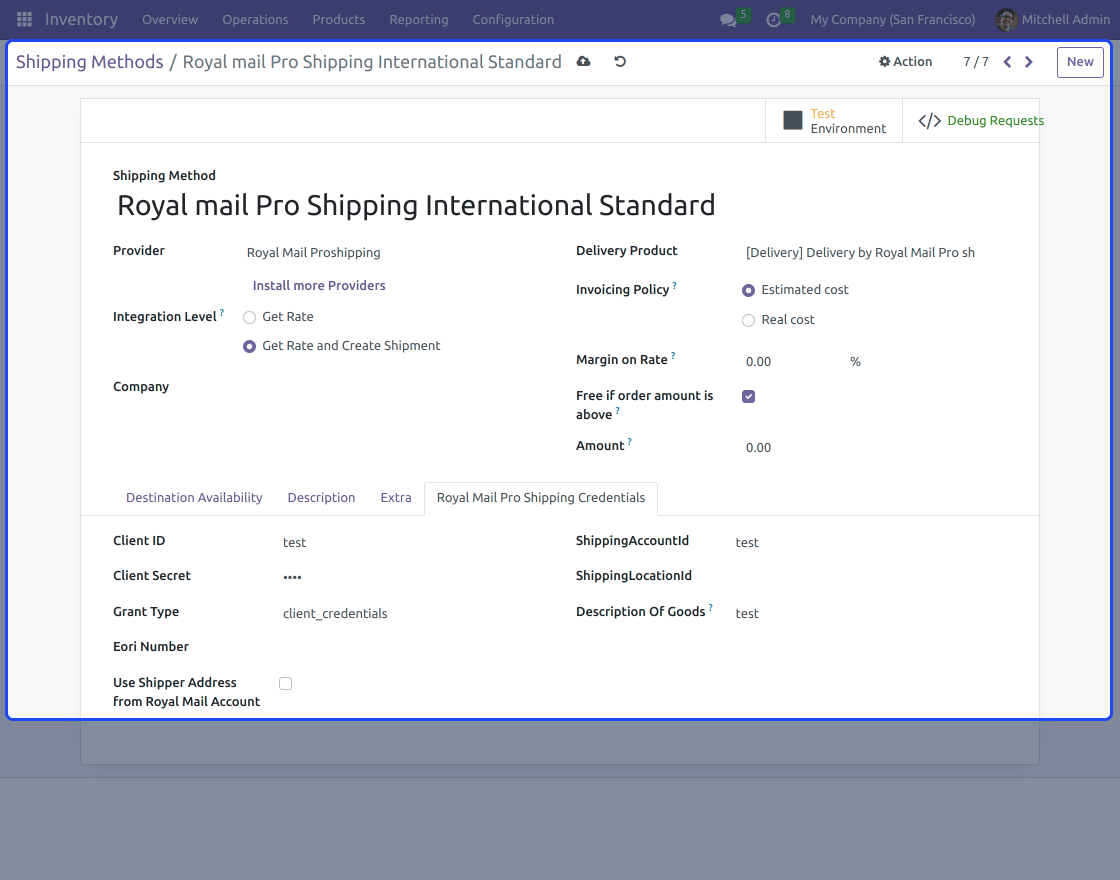Open Integration Level help tooltip
The image size is (1120, 880).
click(221, 312)
